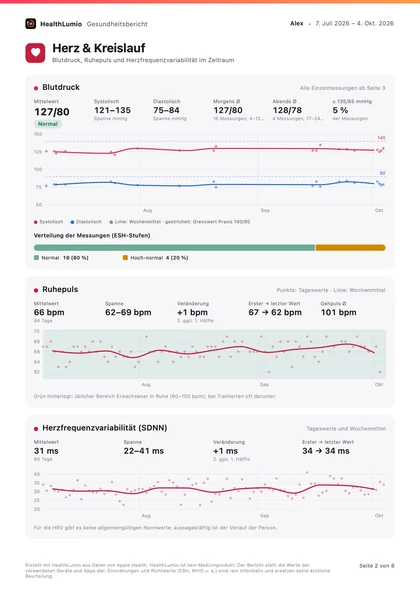420x595 pixels.
Task: Click the green Normal legend swatch
Action: pyautogui.click(x=36, y=258)
